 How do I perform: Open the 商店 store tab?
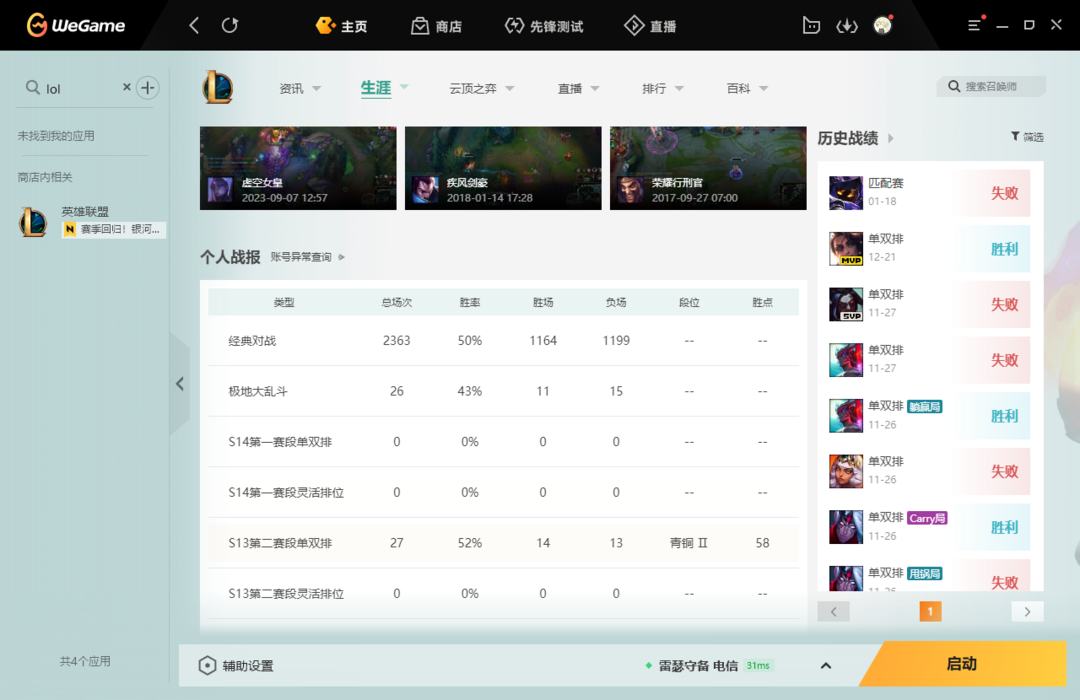pos(437,26)
